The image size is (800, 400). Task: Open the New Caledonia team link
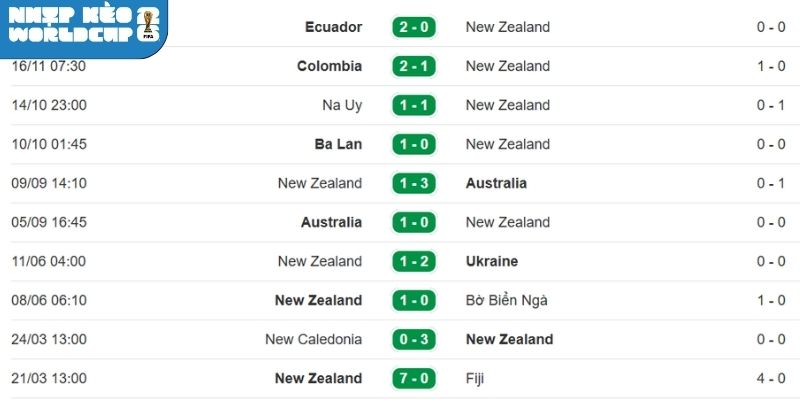[x=313, y=339]
